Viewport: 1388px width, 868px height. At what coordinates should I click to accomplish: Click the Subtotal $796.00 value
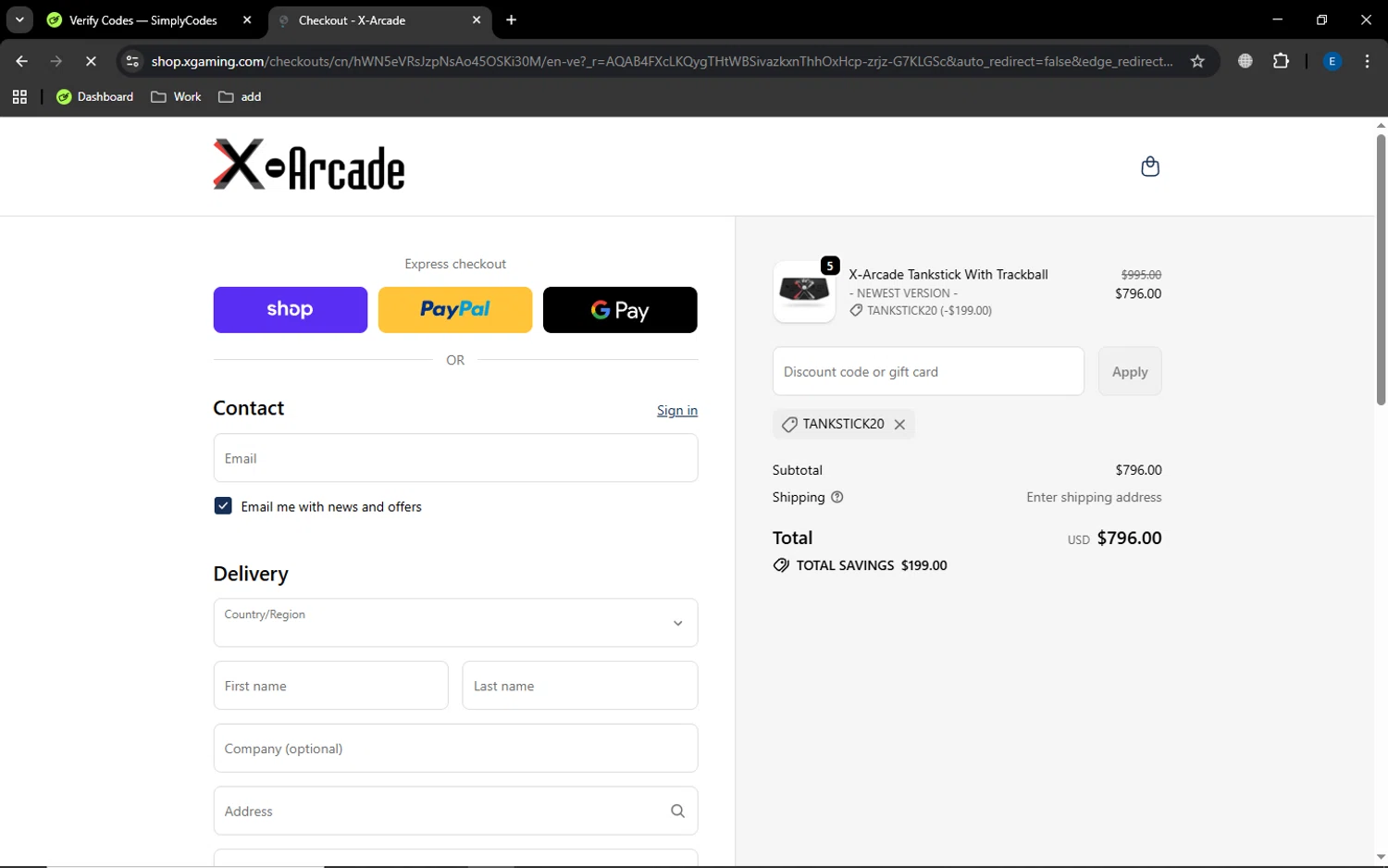click(x=1138, y=470)
